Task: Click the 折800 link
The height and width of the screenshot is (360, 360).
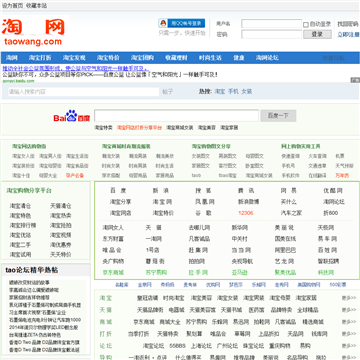Action: tap(331, 213)
